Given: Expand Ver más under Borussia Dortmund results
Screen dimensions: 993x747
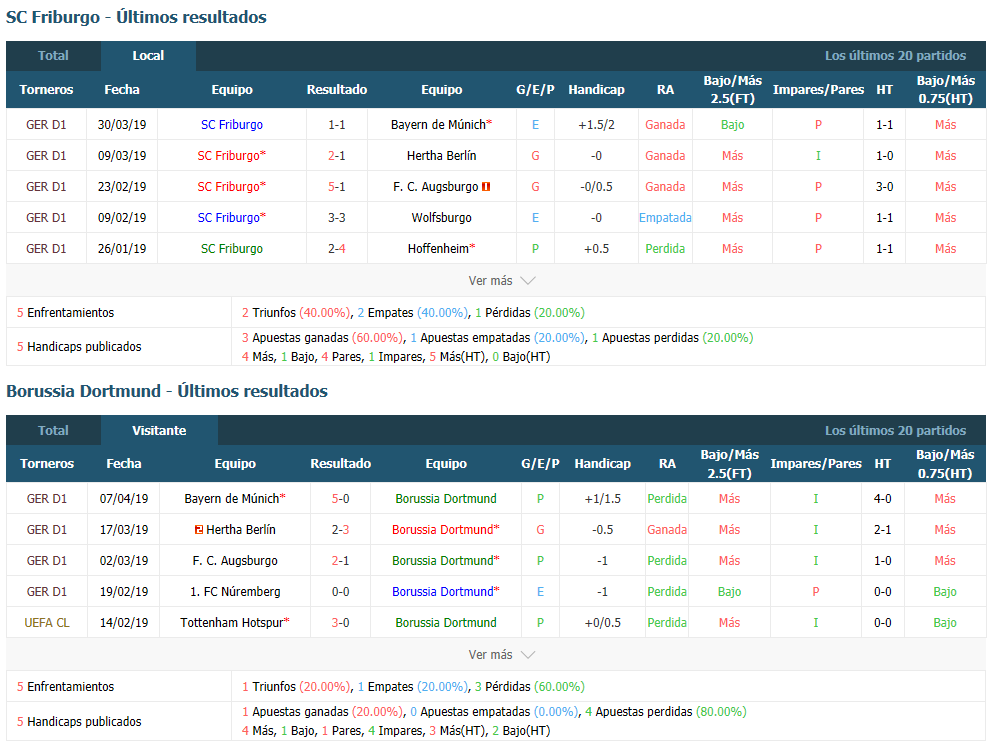Looking at the screenshot, I should [x=502, y=655].
